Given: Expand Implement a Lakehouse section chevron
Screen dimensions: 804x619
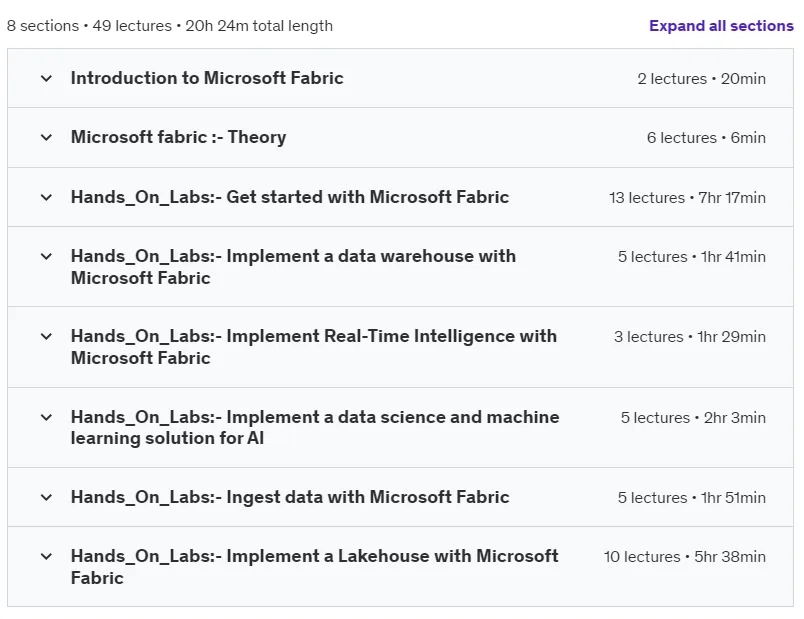Looking at the screenshot, I should pyautogui.click(x=46, y=556).
